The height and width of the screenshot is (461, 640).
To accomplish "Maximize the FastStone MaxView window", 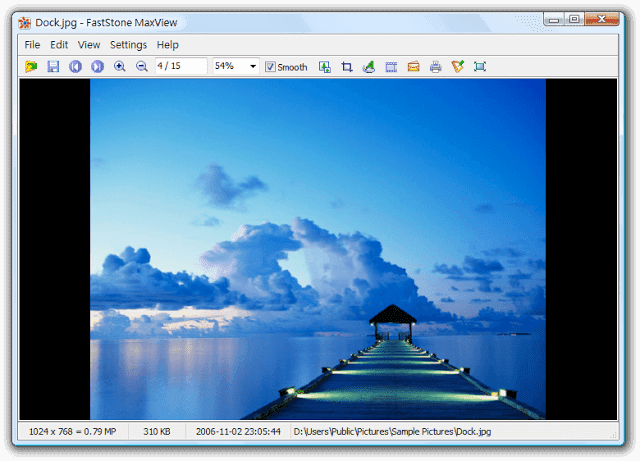I will tap(574, 19).
